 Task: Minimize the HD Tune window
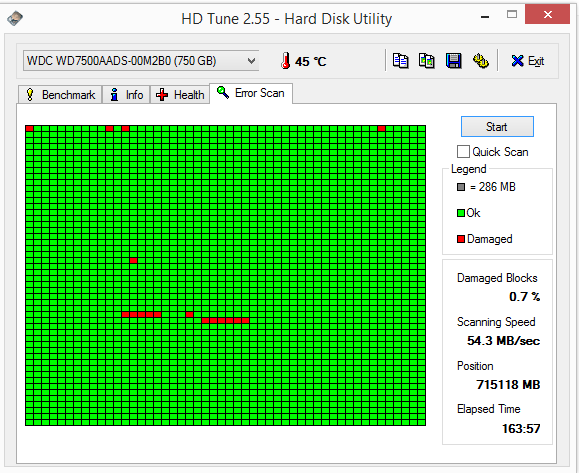click(485, 17)
